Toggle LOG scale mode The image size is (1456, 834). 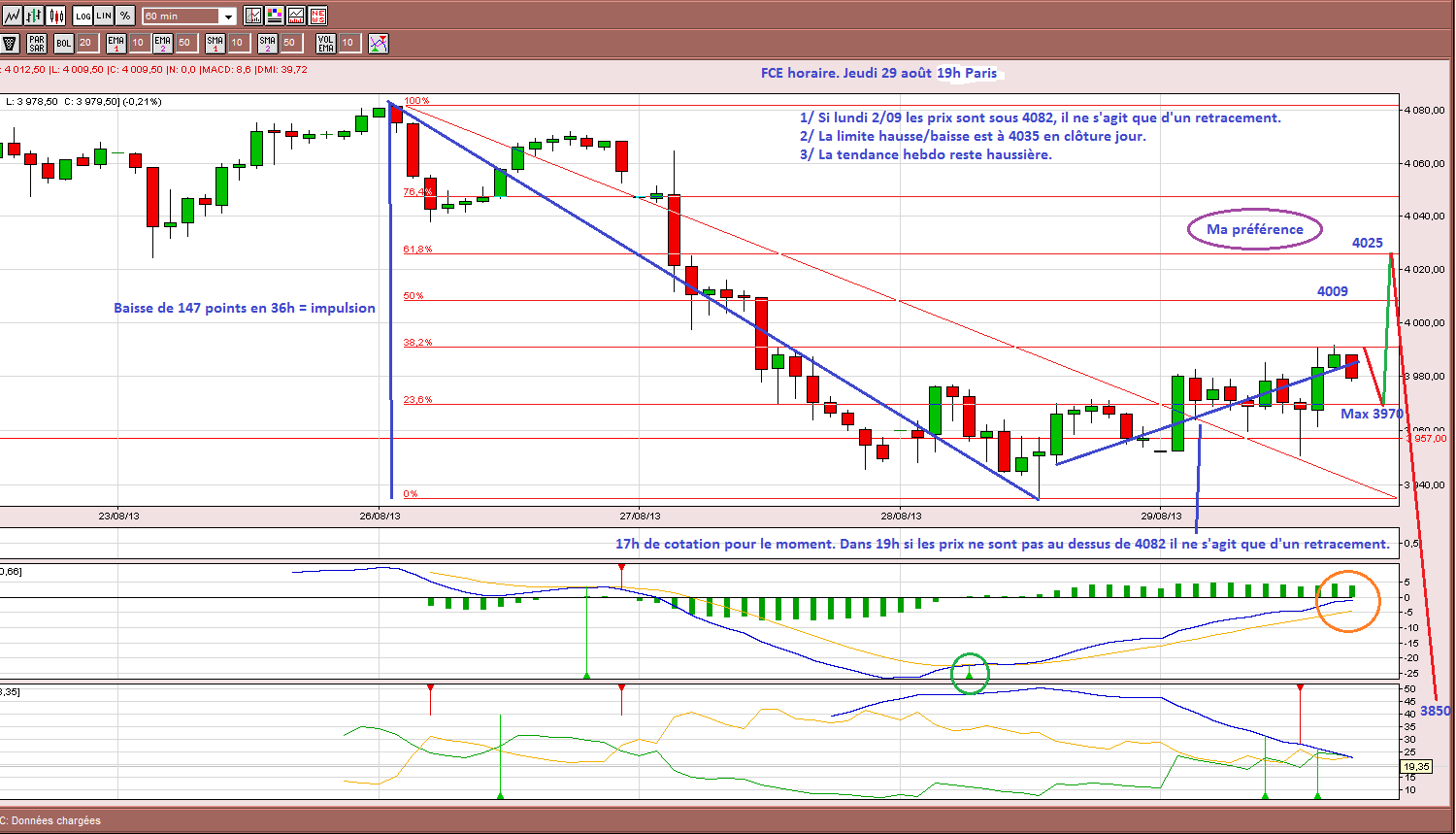pyautogui.click(x=83, y=16)
